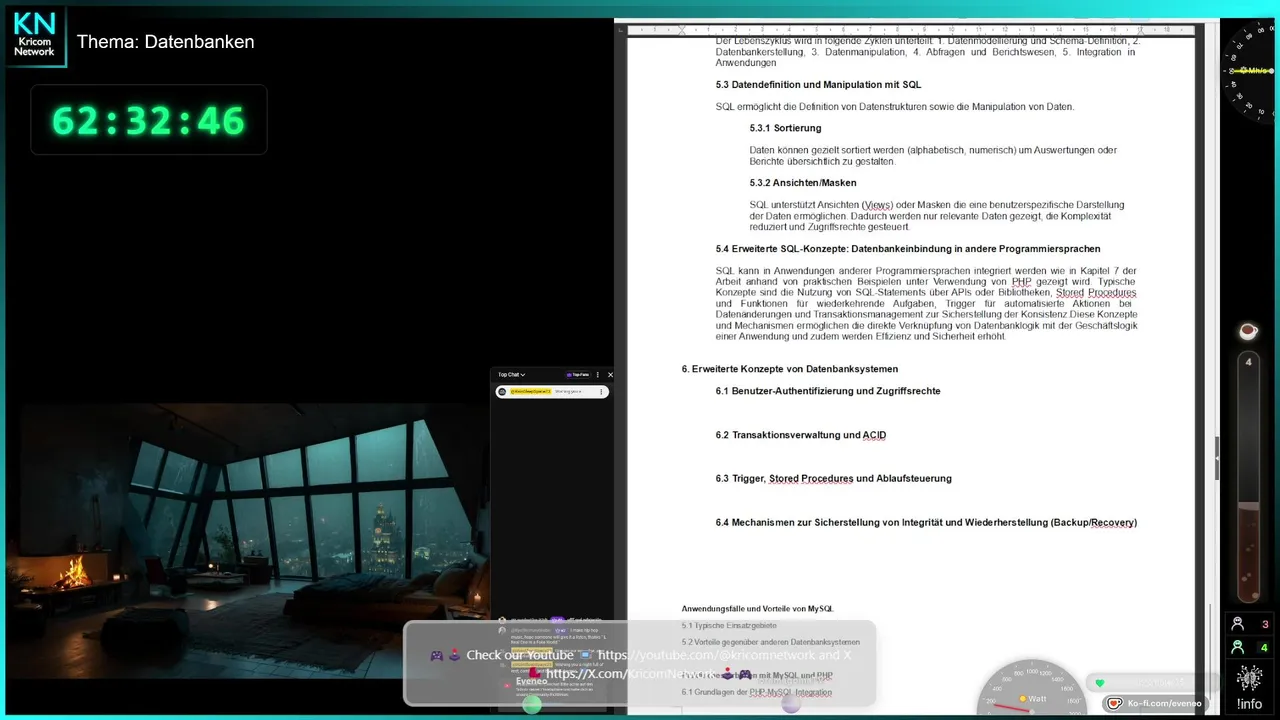Viewport: 1280px width, 720px height.
Task: Click the network brain icon above !info
Action: click(1249, 678)
